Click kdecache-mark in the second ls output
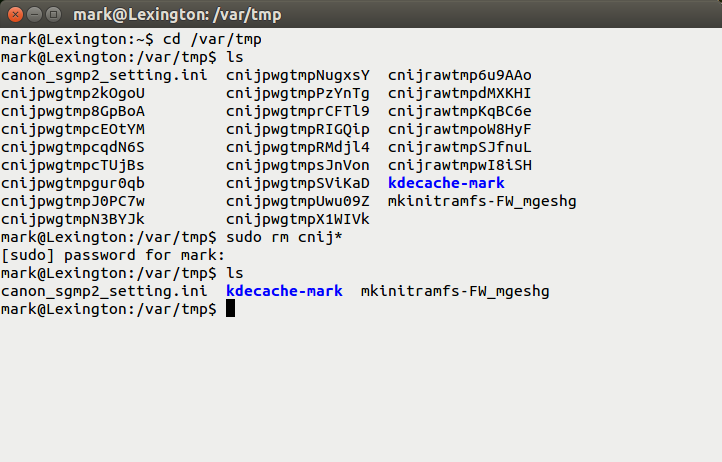The height and width of the screenshot is (462, 722). (x=284, y=291)
